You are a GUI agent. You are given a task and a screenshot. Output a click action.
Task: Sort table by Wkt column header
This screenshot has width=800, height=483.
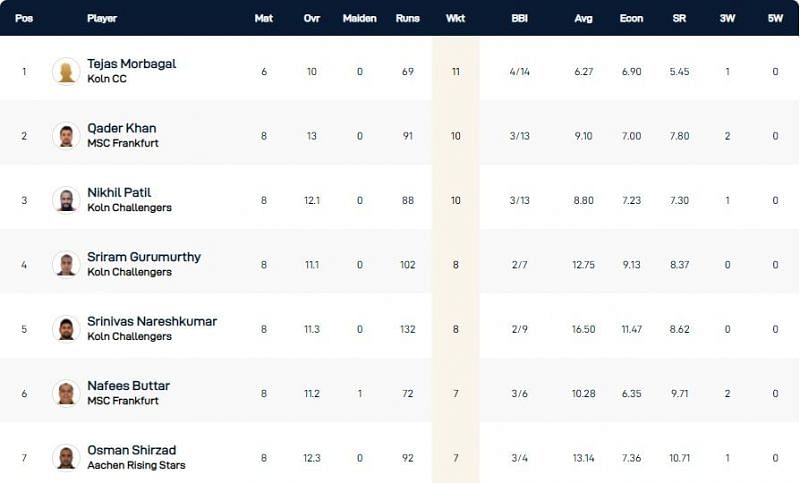click(x=455, y=18)
